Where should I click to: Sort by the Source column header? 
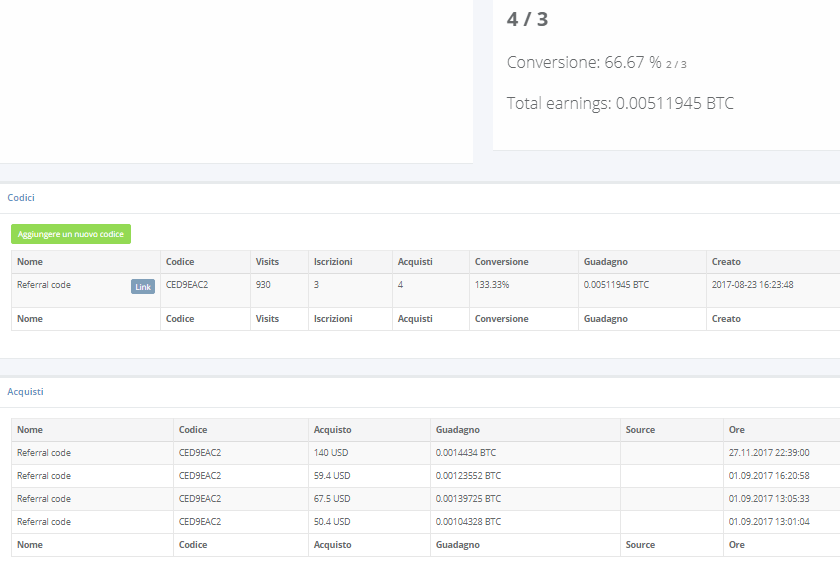pos(642,429)
